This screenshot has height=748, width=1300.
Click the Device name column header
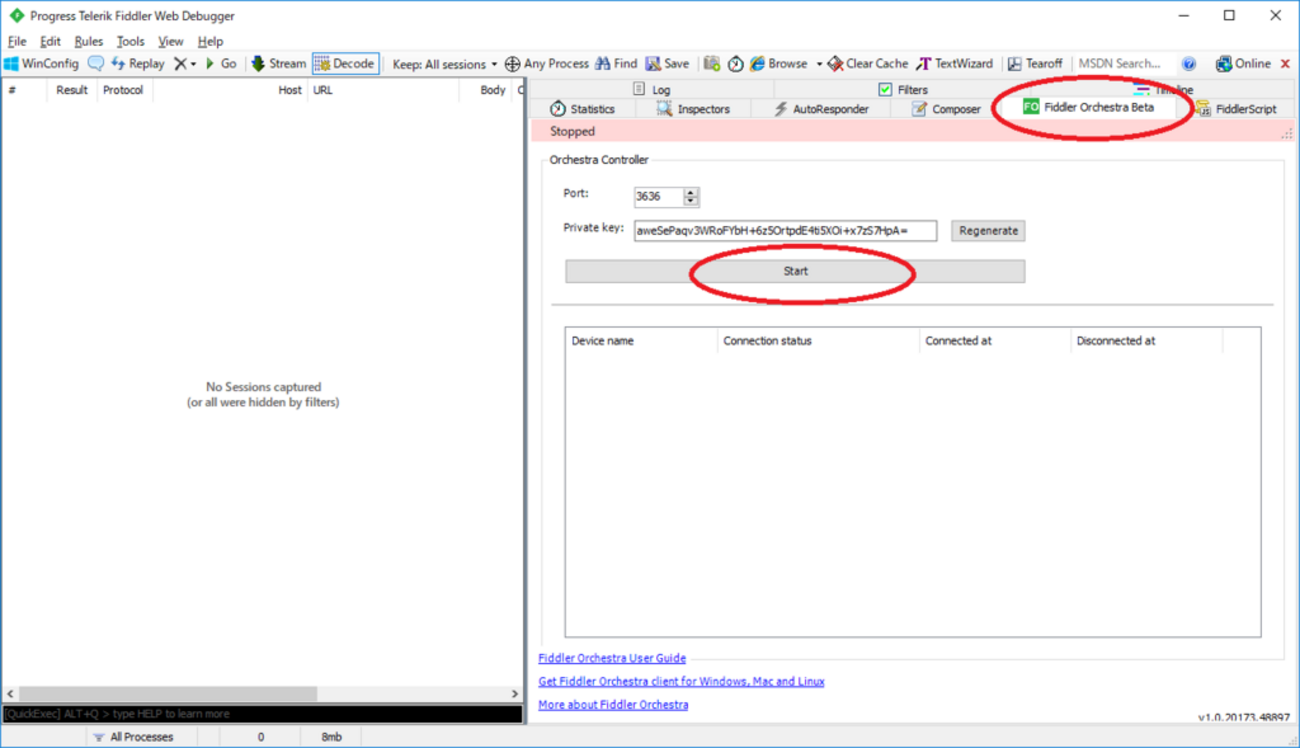[x=641, y=341]
